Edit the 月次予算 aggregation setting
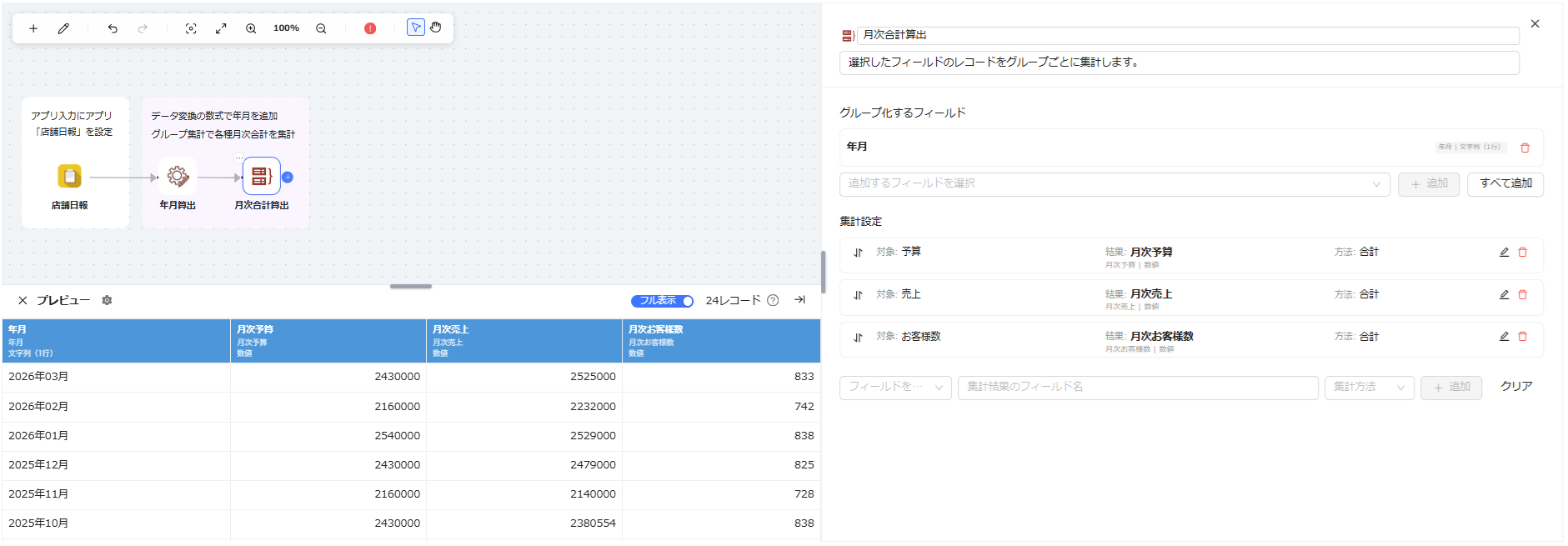The height and width of the screenshot is (546, 1568). point(1504,252)
